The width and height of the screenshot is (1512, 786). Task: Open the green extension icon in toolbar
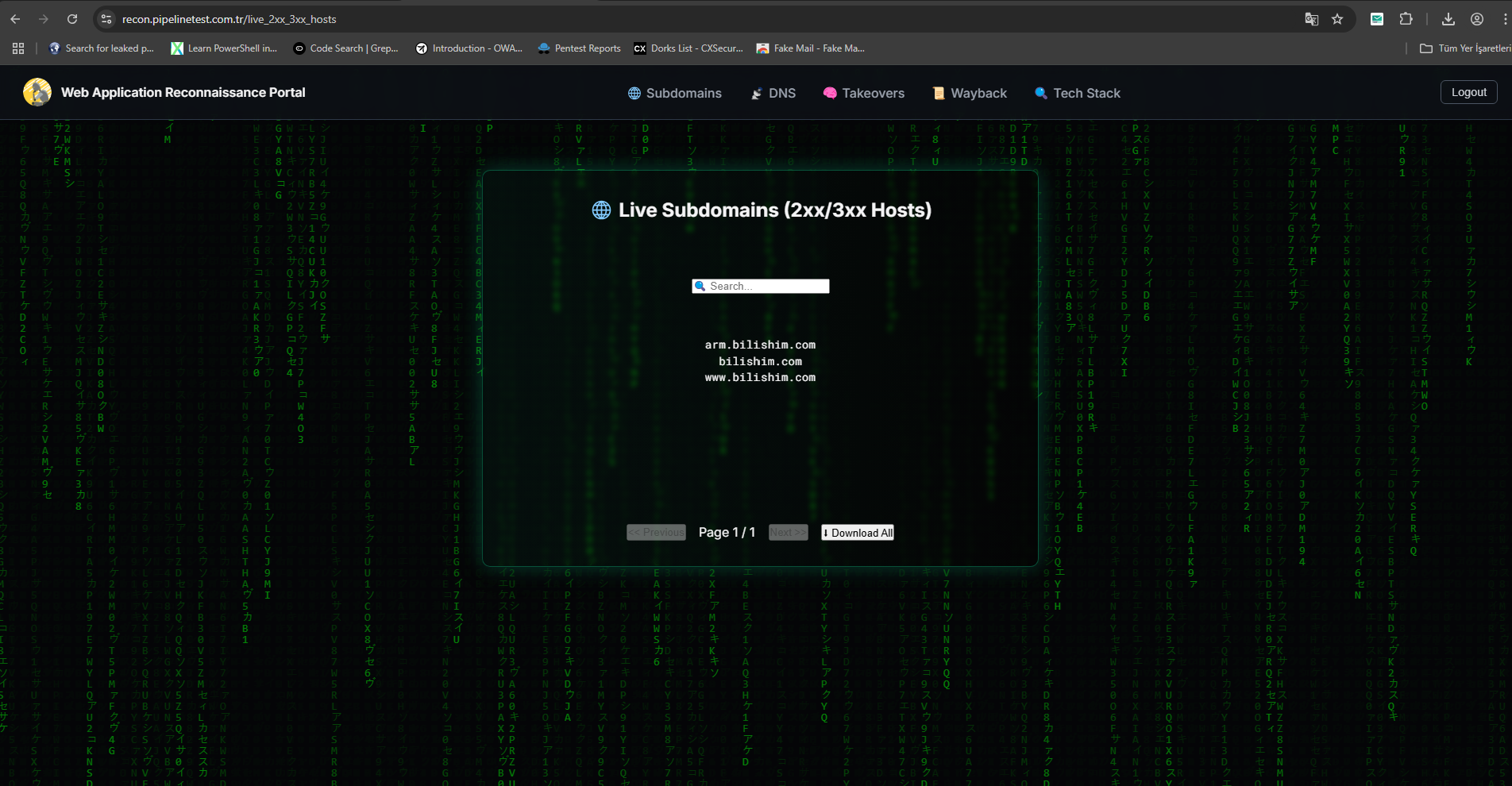[x=1377, y=19]
